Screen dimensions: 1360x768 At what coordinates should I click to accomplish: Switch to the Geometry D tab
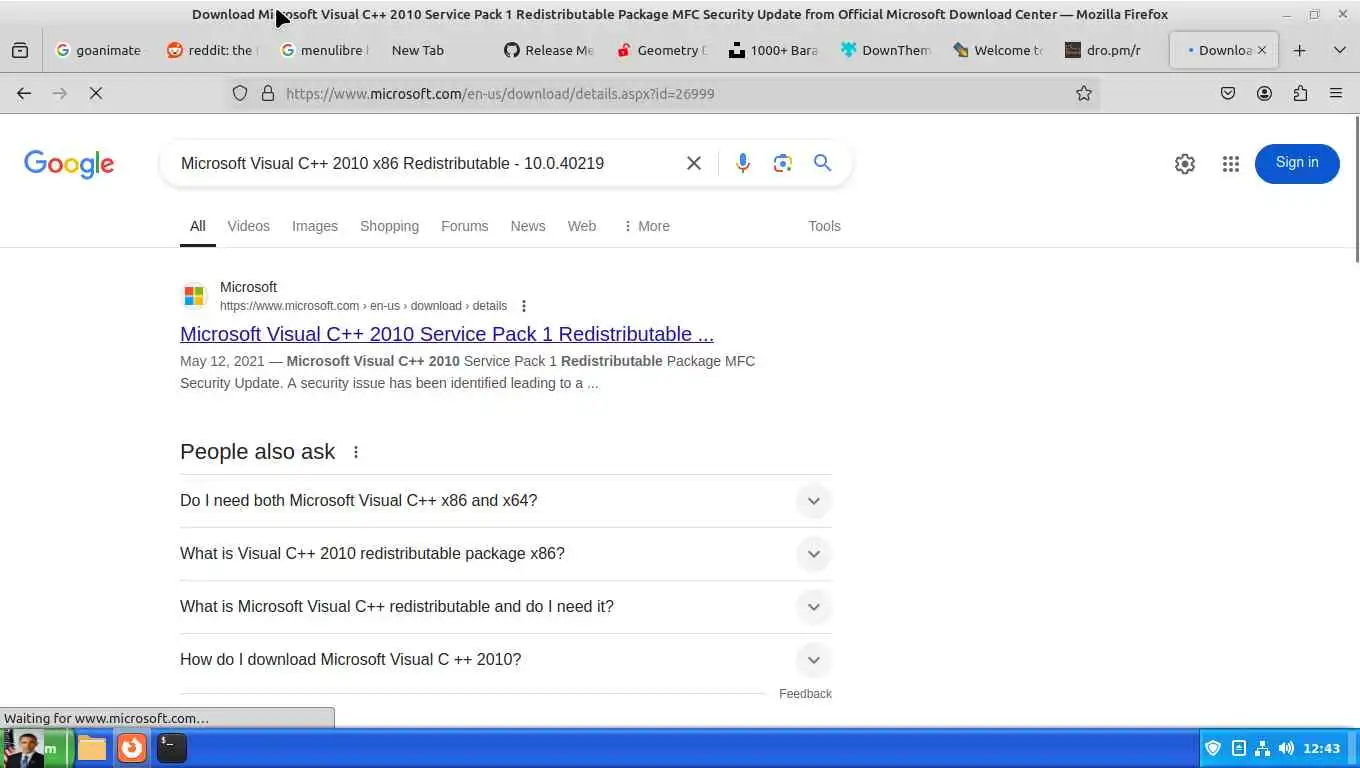tap(662, 50)
